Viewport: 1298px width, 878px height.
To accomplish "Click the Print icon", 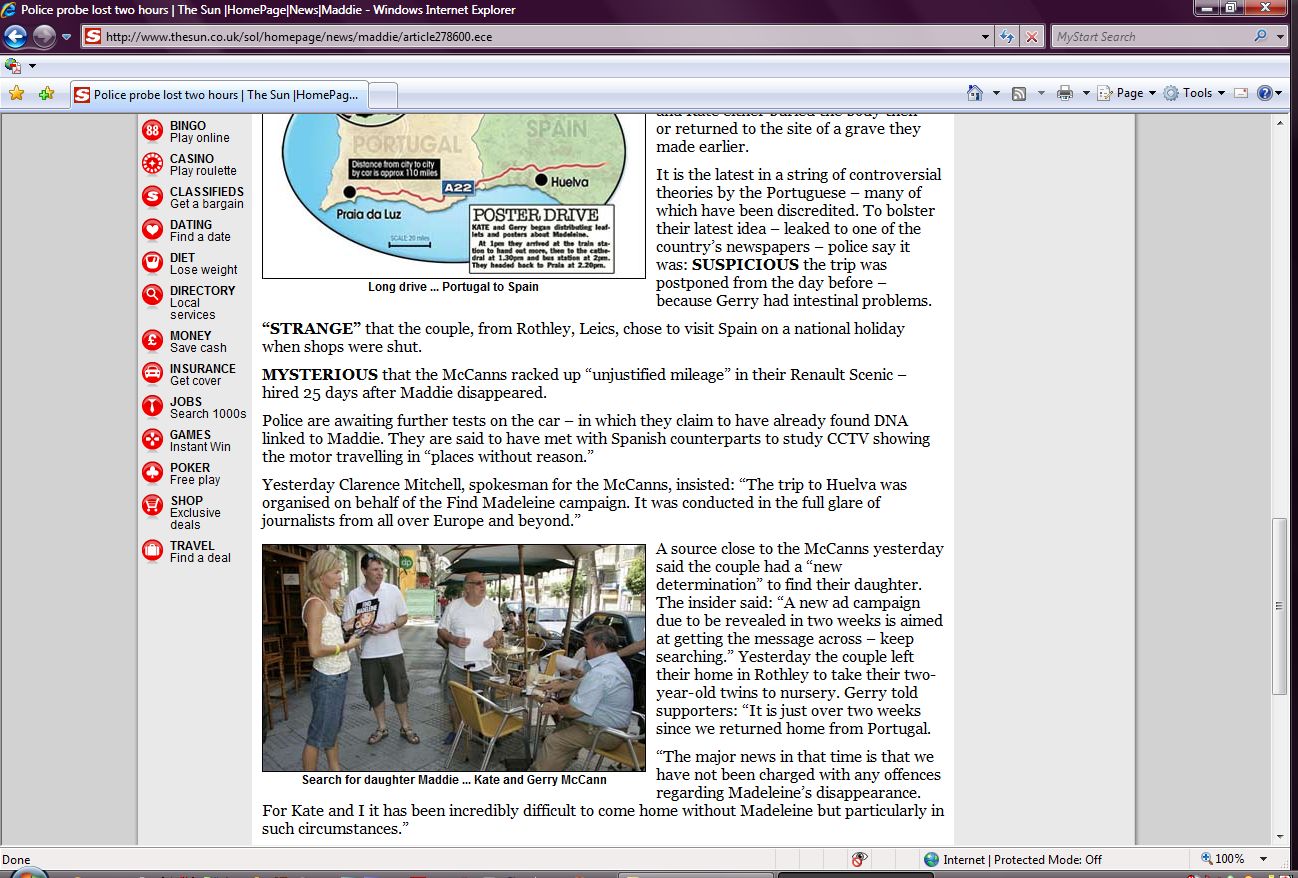I will (x=1065, y=93).
